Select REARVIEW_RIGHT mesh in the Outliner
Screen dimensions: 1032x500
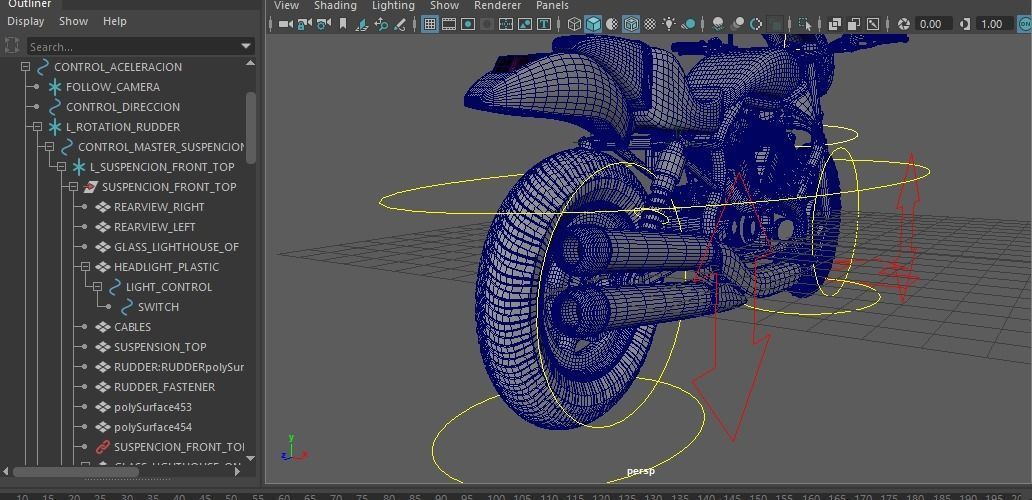tap(159, 207)
